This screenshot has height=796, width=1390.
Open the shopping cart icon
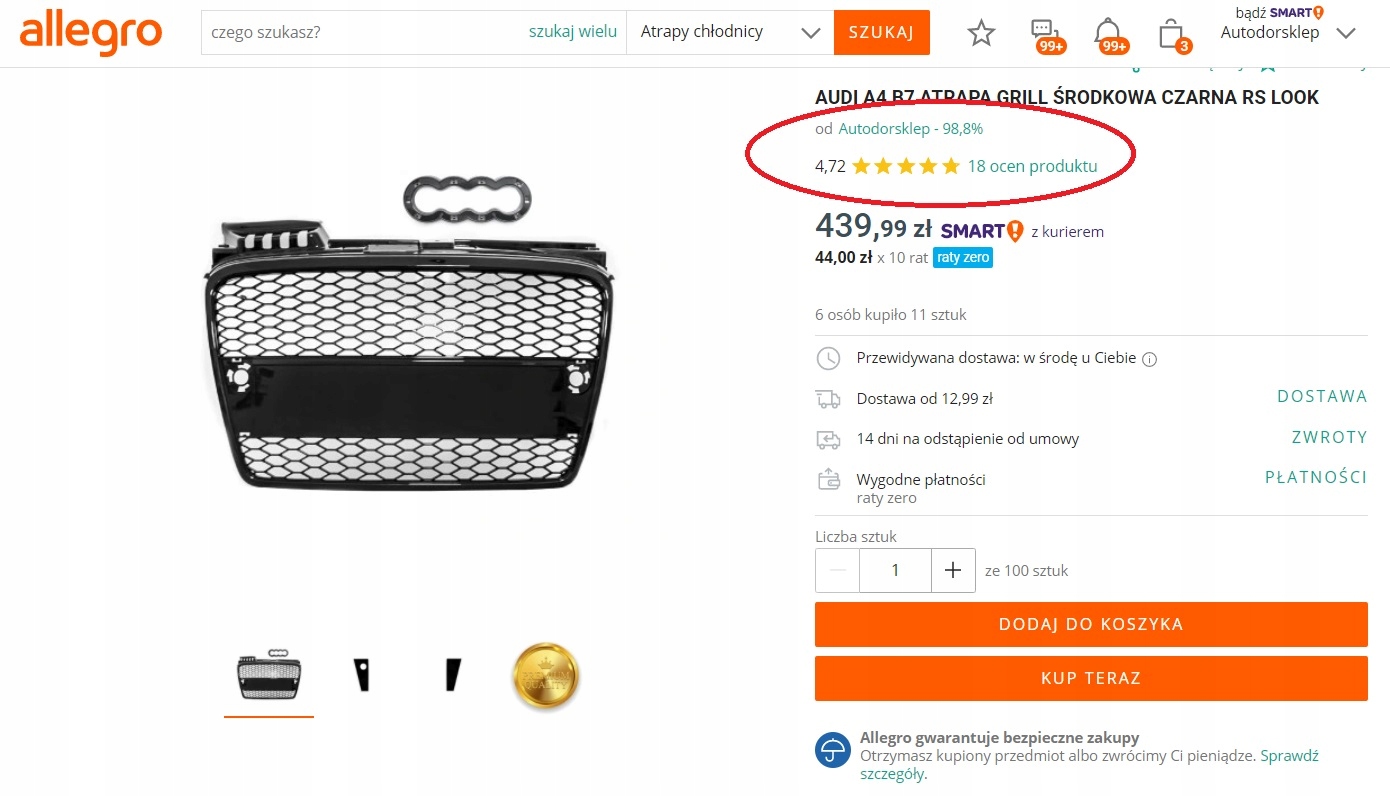pos(1171,34)
